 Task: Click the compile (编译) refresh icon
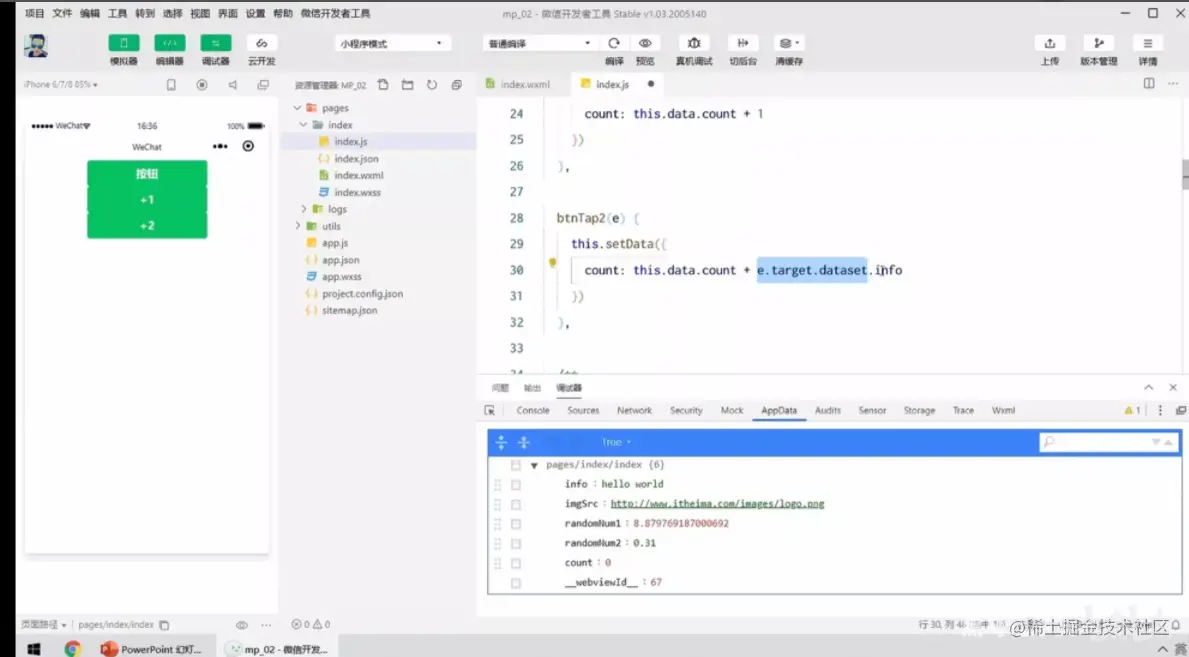(x=614, y=43)
